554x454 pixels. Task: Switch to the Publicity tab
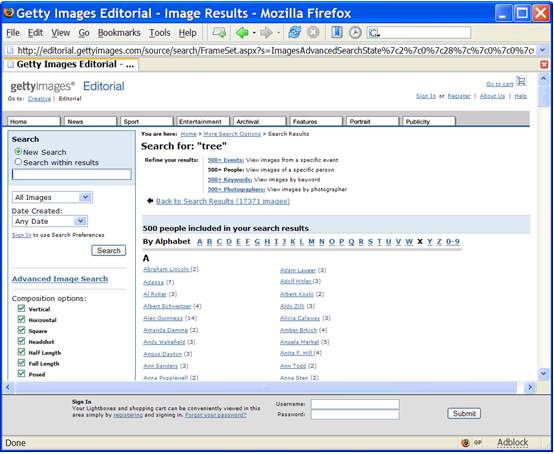coord(429,121)
